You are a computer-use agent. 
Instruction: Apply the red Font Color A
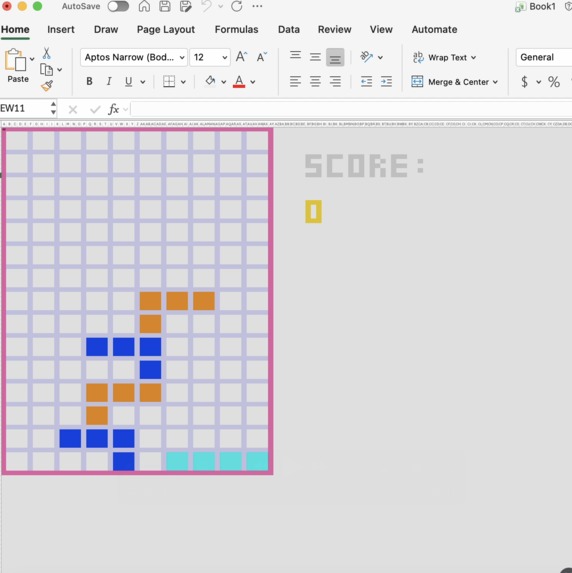click(x=239, y=81)
